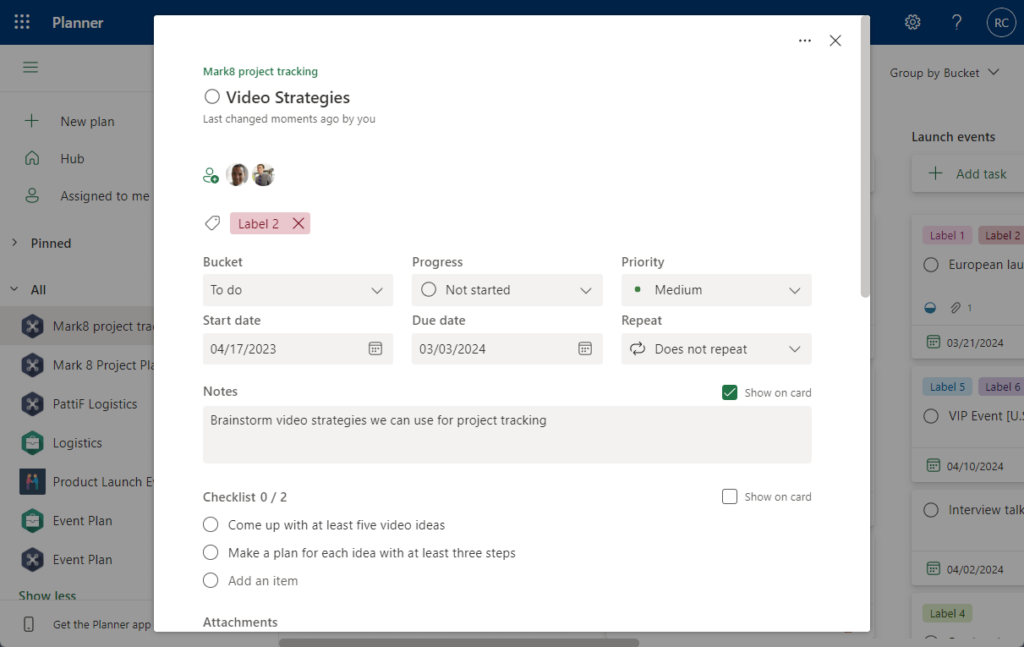This screenshot has width=1024, height=647.
Task: Click the repeat arrows icon
Action: 637,349
